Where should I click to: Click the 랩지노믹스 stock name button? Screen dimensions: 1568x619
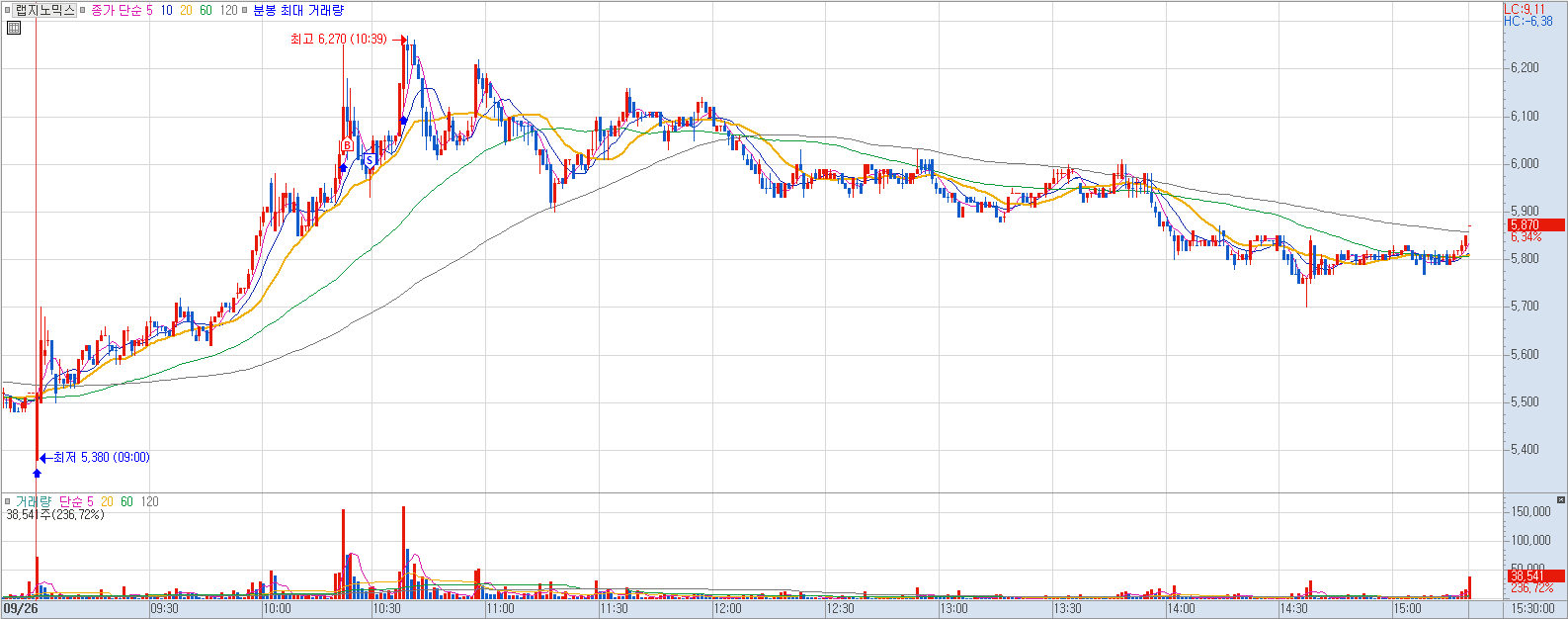coord(45,10)
